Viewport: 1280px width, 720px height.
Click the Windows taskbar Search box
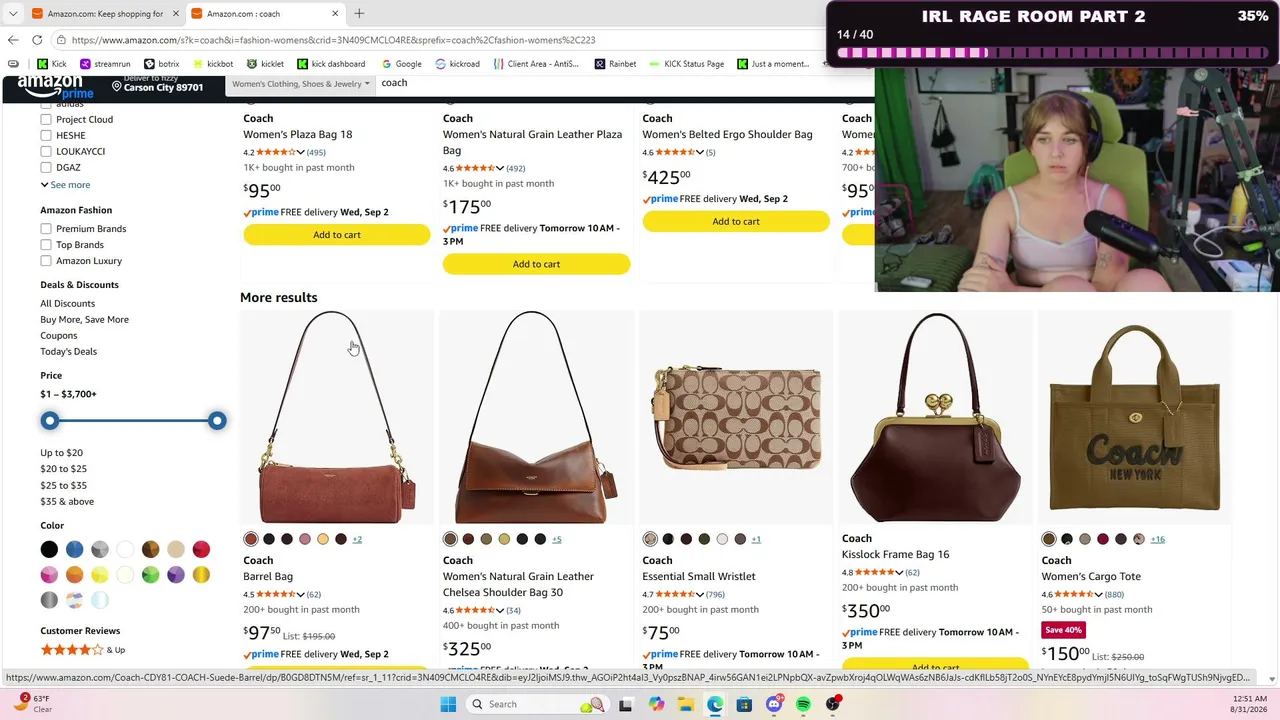[537, 704]
